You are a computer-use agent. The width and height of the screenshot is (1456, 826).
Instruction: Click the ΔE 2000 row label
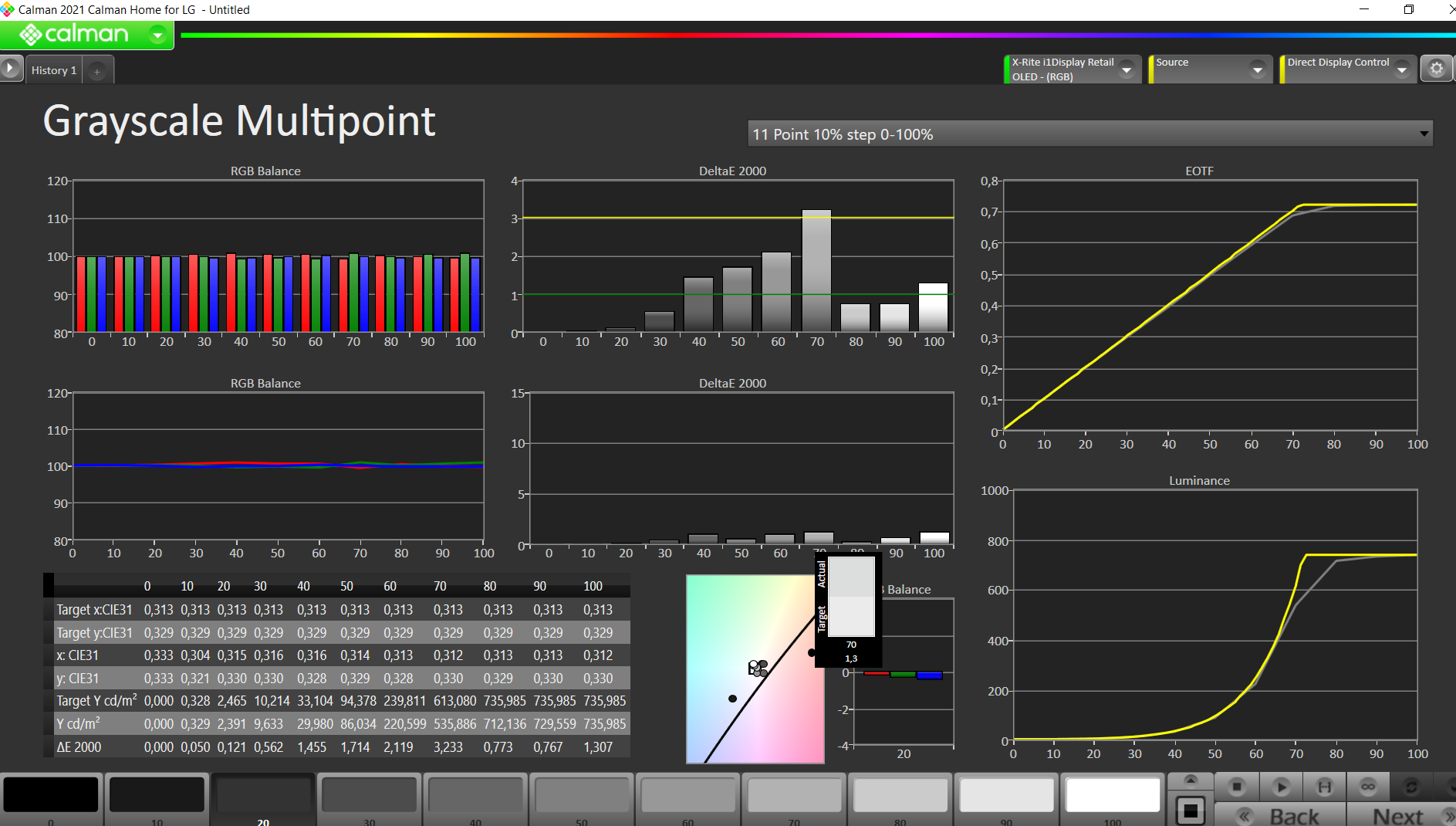pos(79,747)
